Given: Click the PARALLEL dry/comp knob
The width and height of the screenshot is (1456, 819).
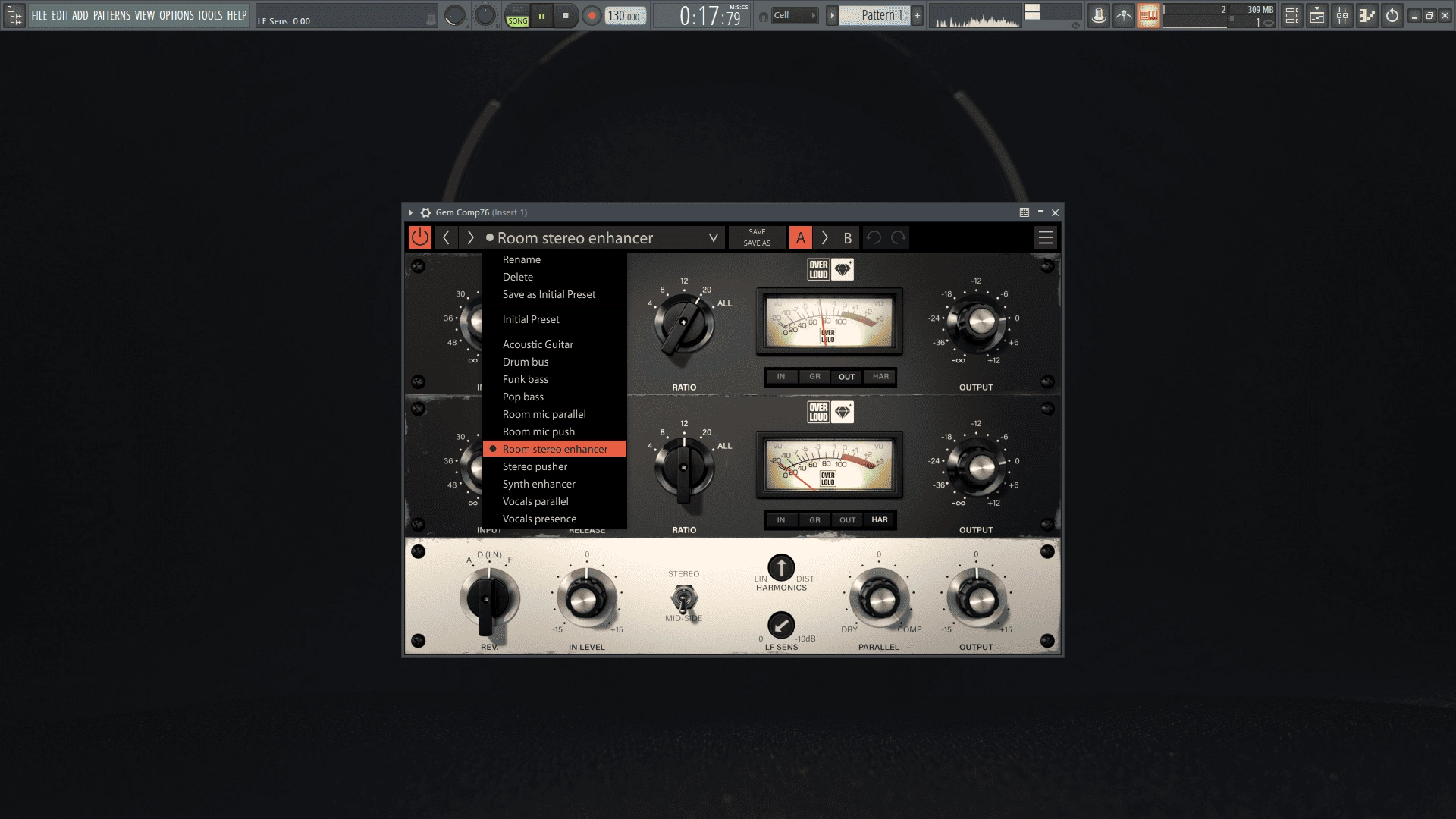Looking at the screenshot, I should (879, 599).
